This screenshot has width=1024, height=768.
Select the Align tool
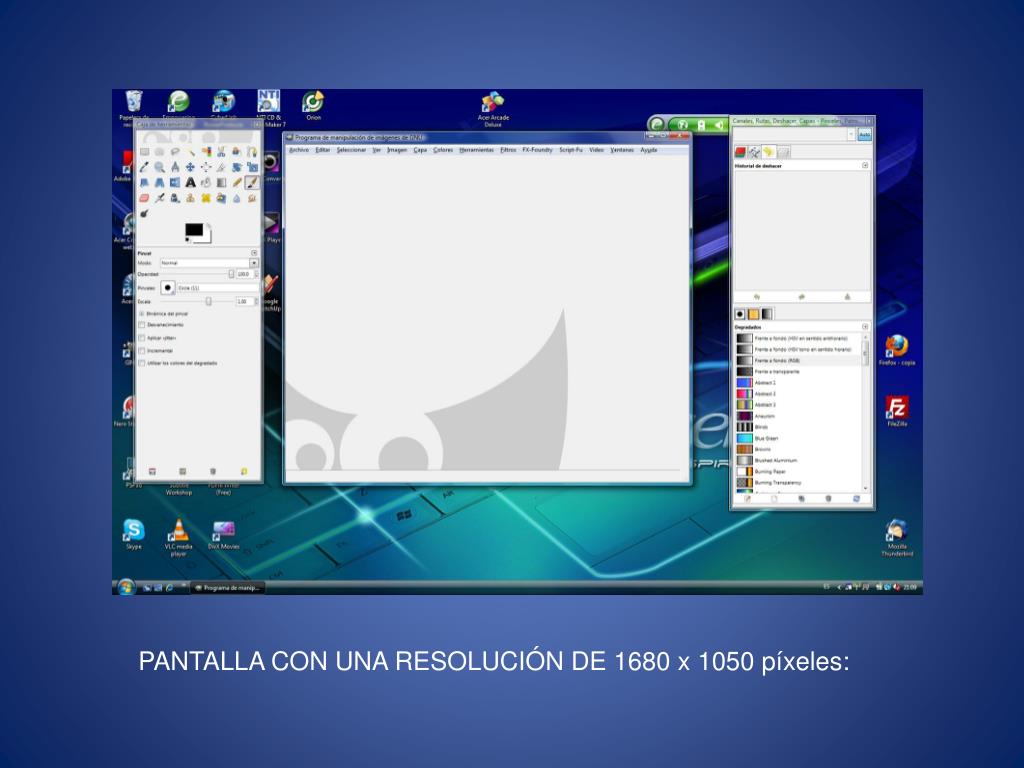206,167
